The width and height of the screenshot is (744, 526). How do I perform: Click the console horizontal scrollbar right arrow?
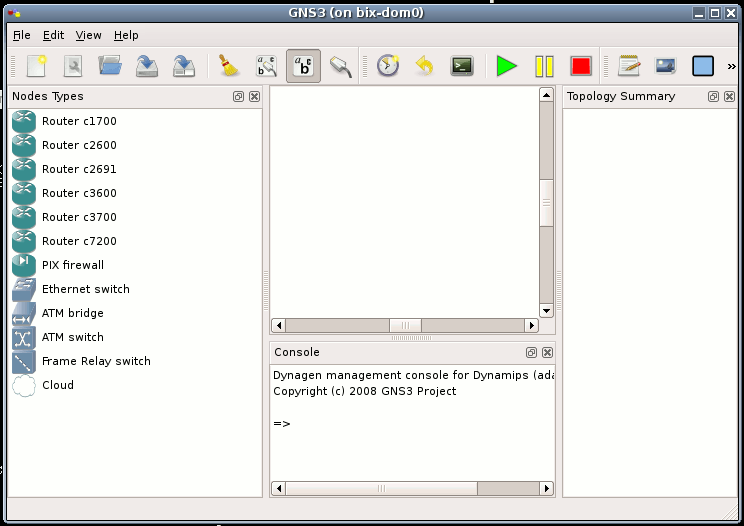(x=547, y=489)
